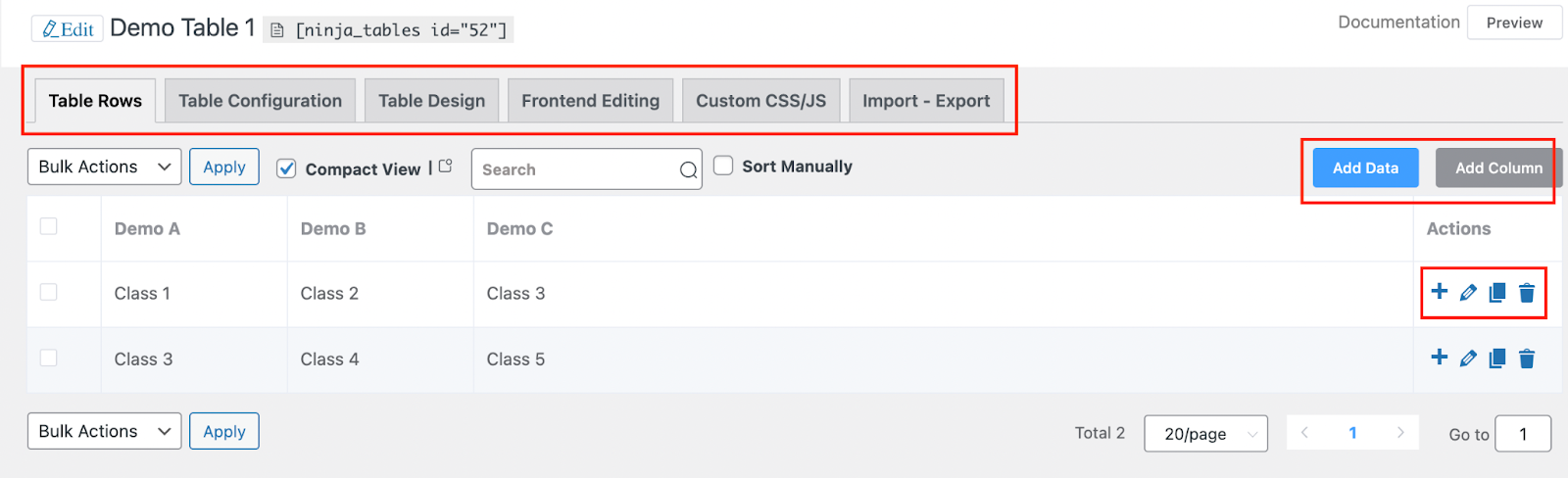Duplicate the Class 1 row
Image resolution: width=1568 pixels, height=478 pixels.
[x=1496, y=293]
